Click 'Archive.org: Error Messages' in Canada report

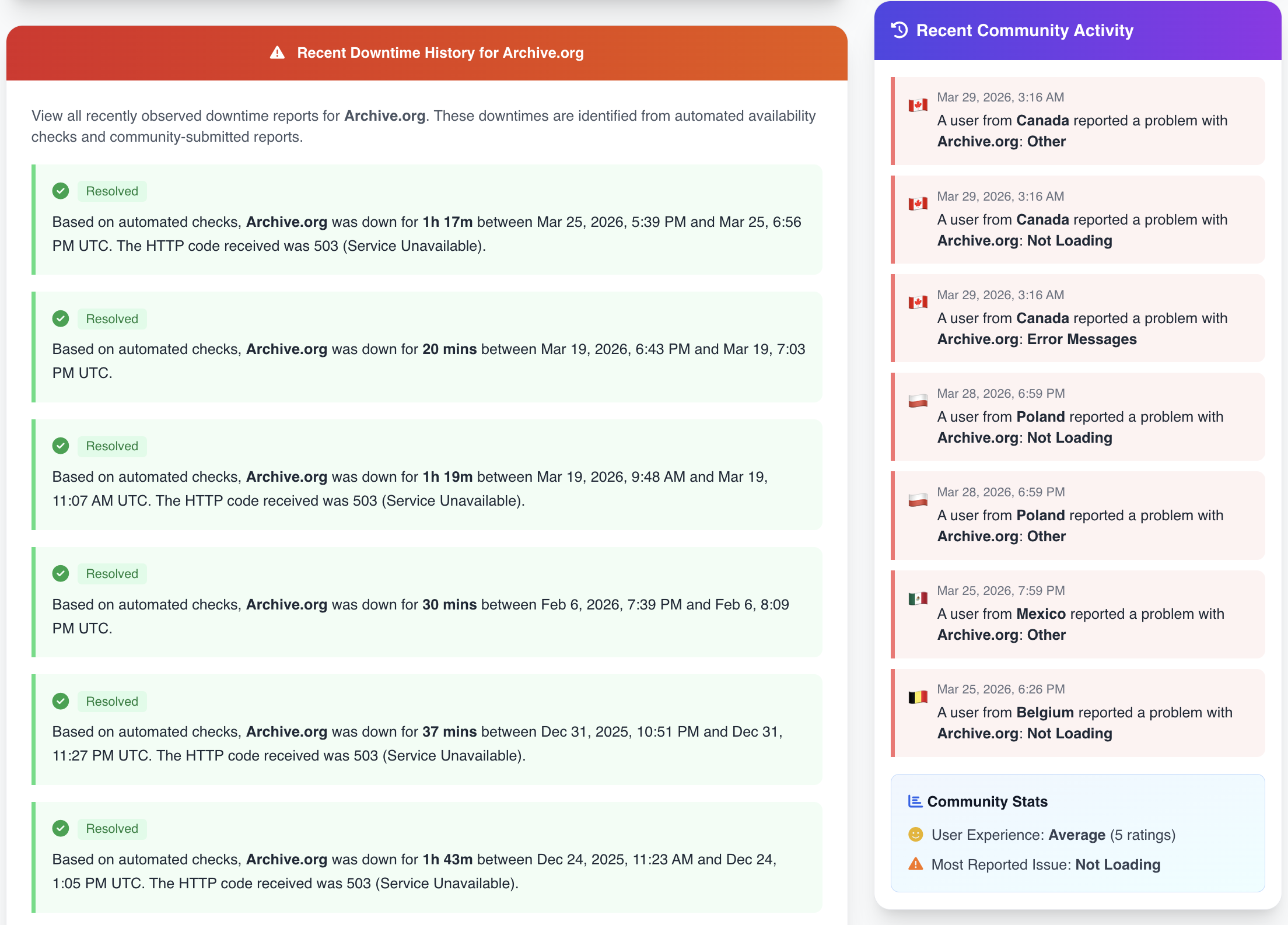click(1037, 339)
